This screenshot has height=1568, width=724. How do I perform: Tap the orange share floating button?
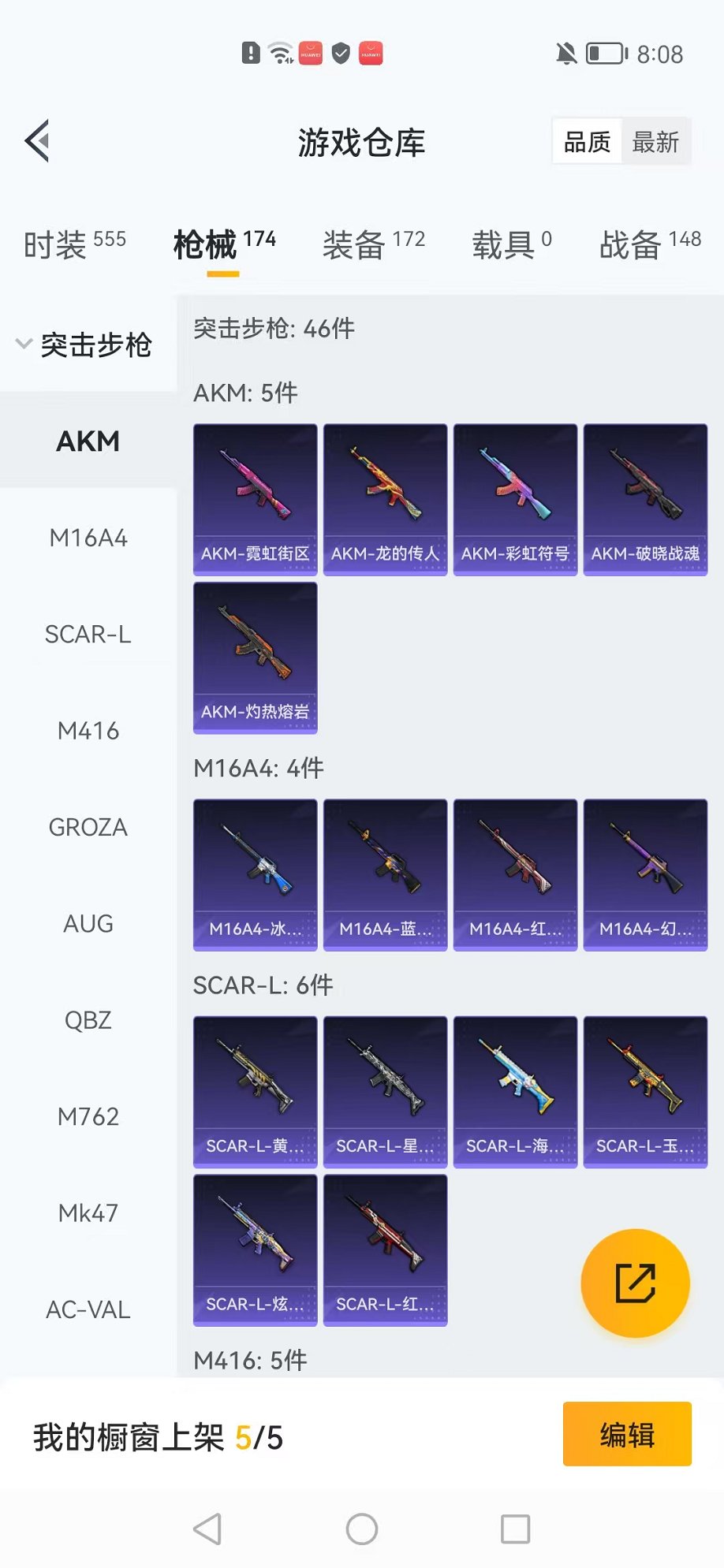coord(635,1283)
